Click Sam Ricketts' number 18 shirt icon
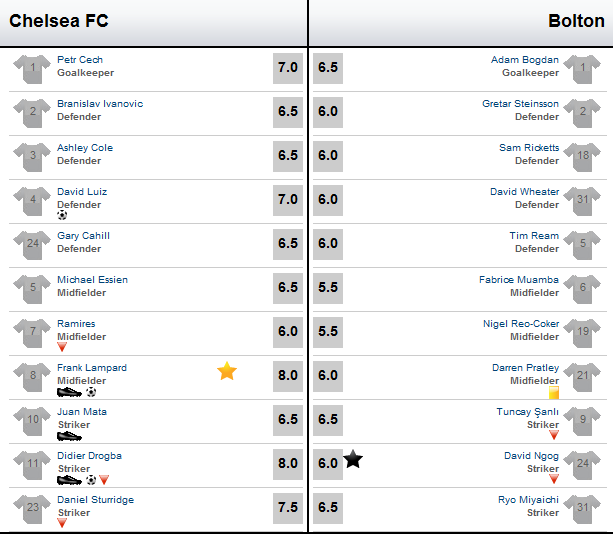Viewport: 613px width, 534px height. tap(583, 157)
